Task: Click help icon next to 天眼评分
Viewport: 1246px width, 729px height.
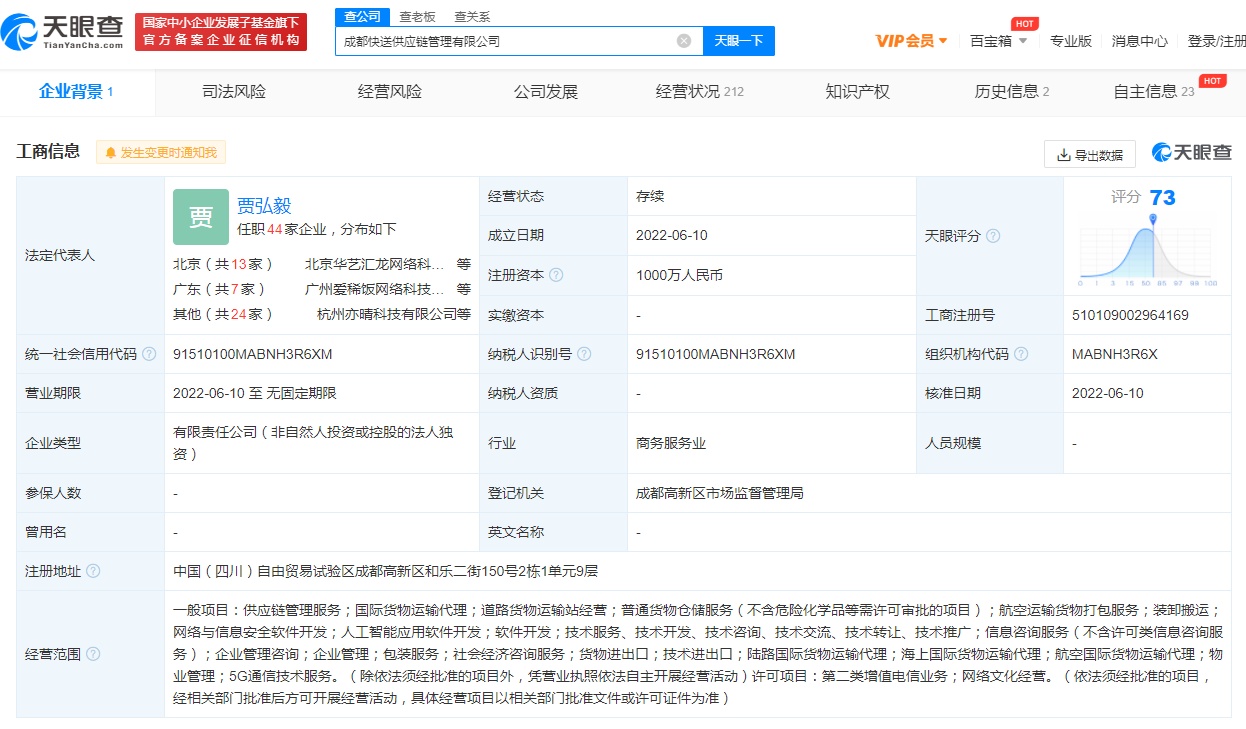Action: pyautogui.click(x=993, y=236)
